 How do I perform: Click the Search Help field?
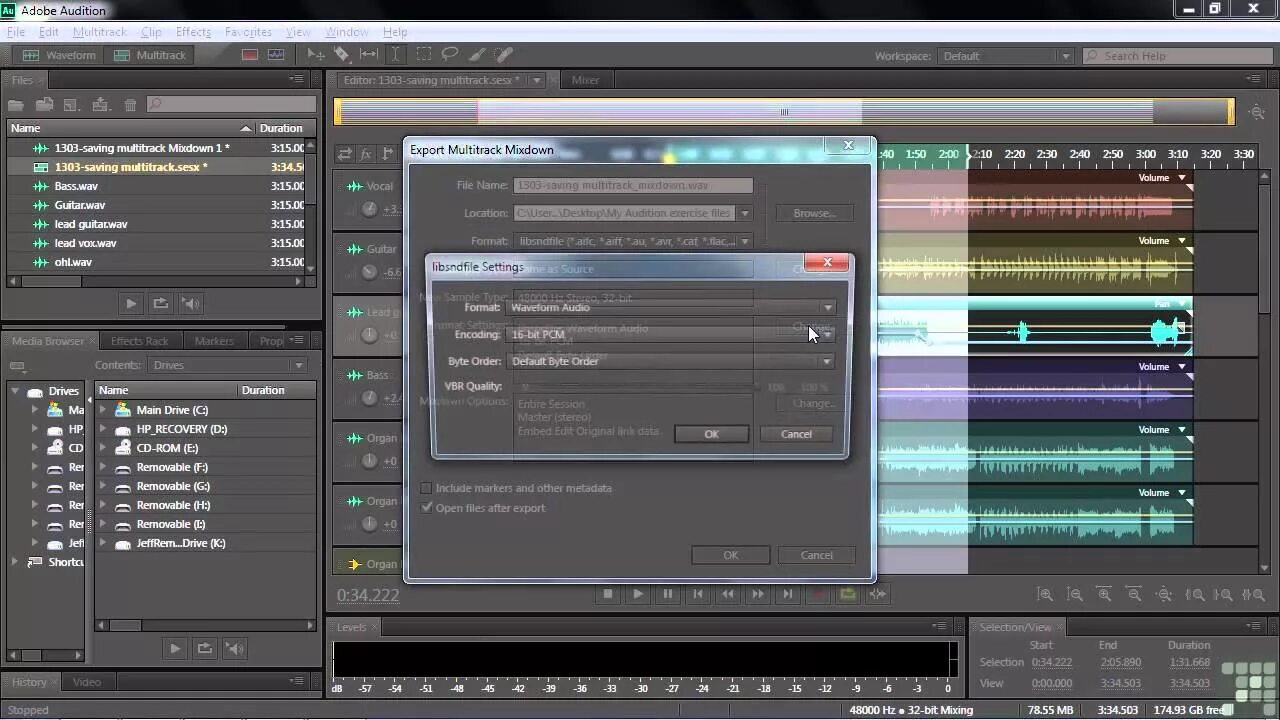pyautogui.click(x=1176, y=56)
